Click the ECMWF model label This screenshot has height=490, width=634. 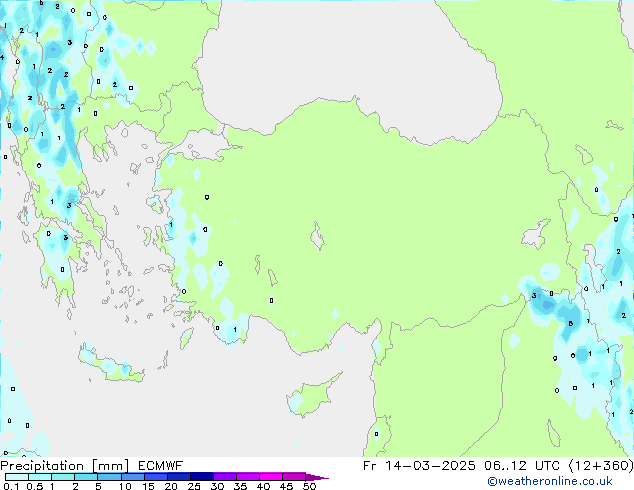(161, 466)
